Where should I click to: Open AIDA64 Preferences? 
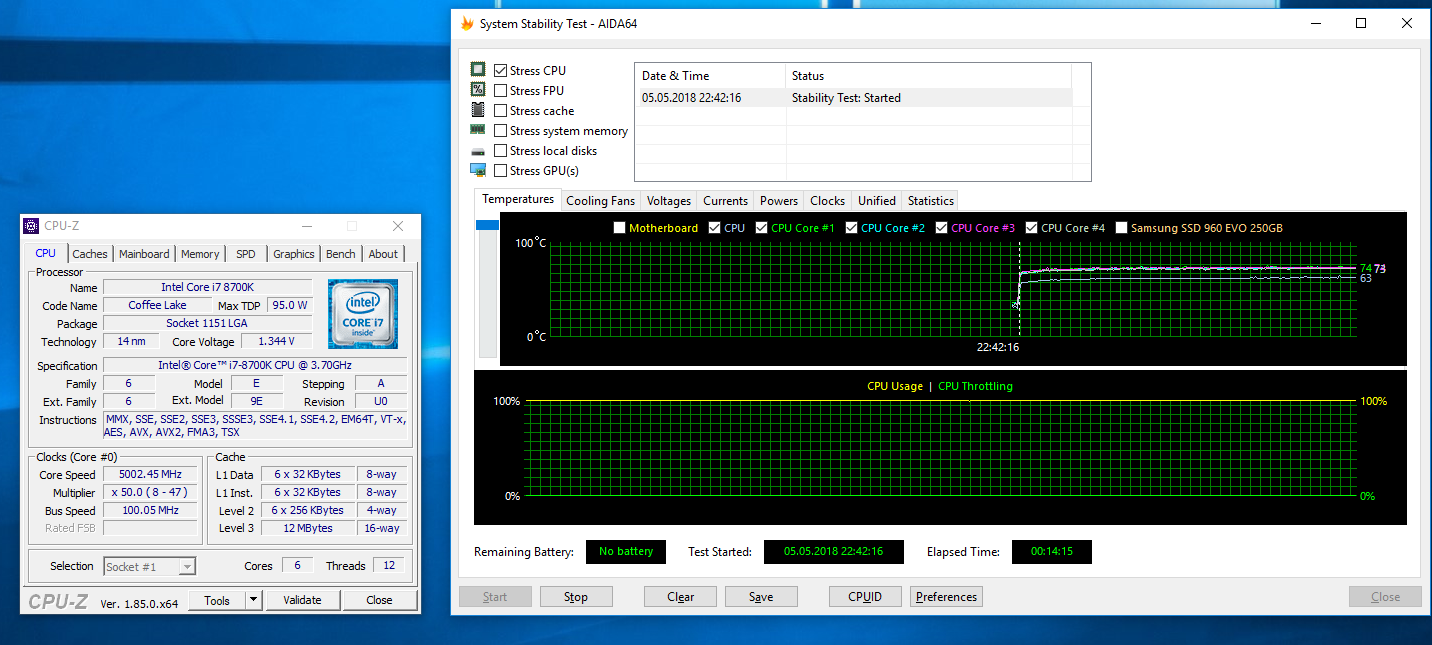pos(946,597)
